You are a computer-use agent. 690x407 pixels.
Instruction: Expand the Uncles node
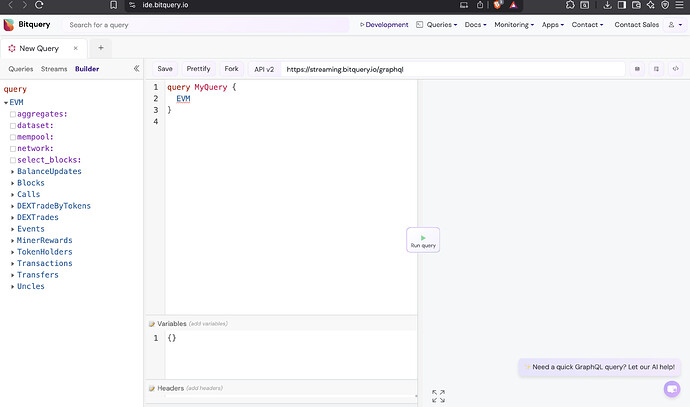(x=12, y=286)
